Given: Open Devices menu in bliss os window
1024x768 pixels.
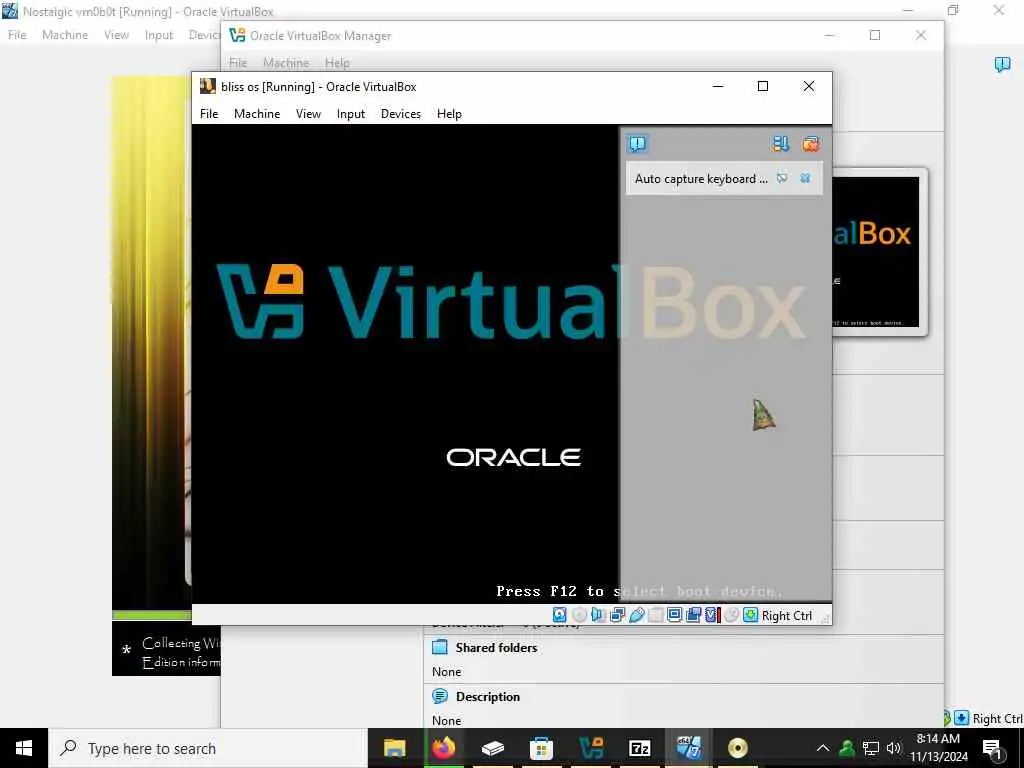Looking at the screenshot, I should click(401, 114).
